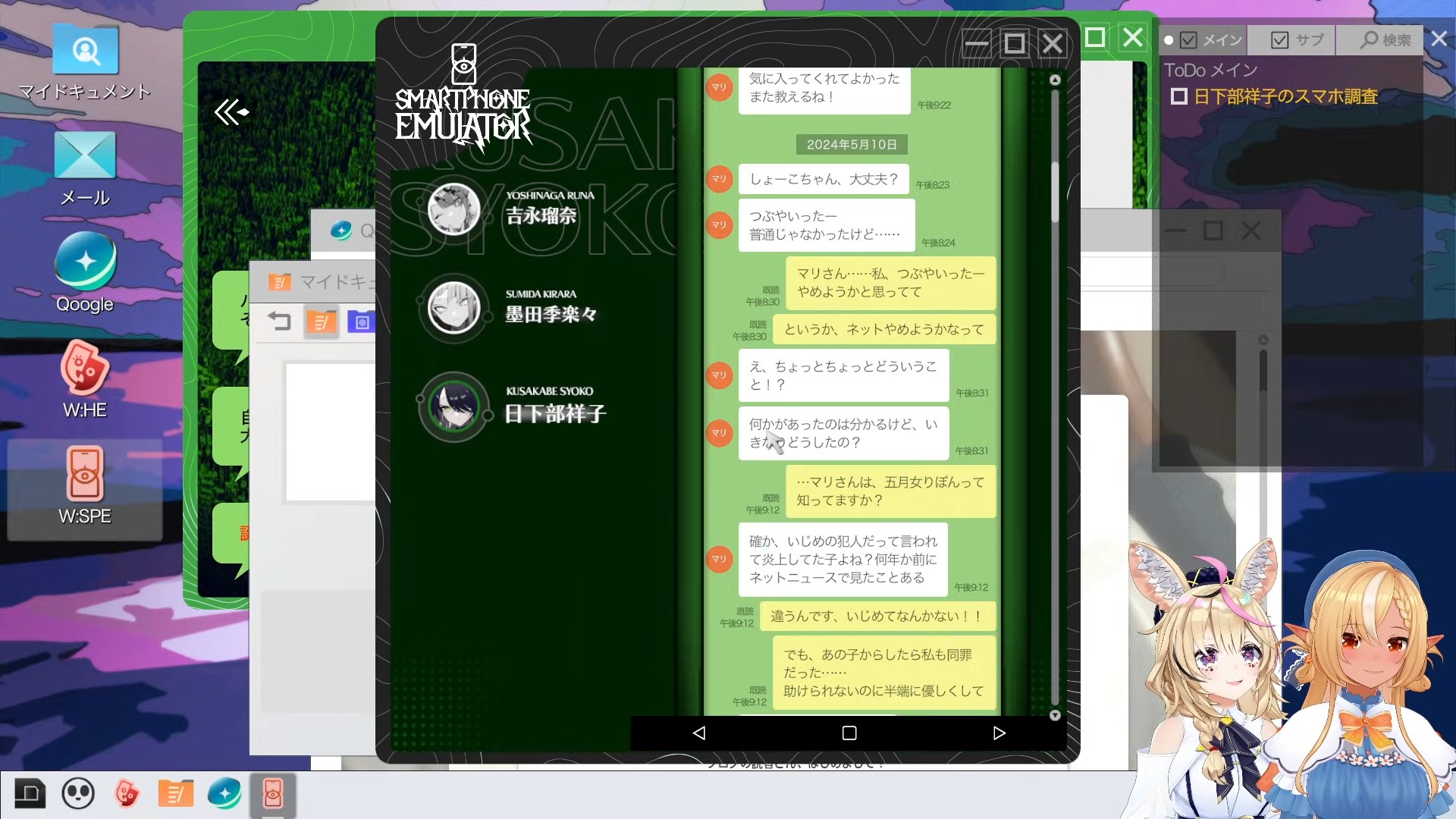Click message しょーこちゃん、大丈夫？
The image size is (1456, 819).
824,179
